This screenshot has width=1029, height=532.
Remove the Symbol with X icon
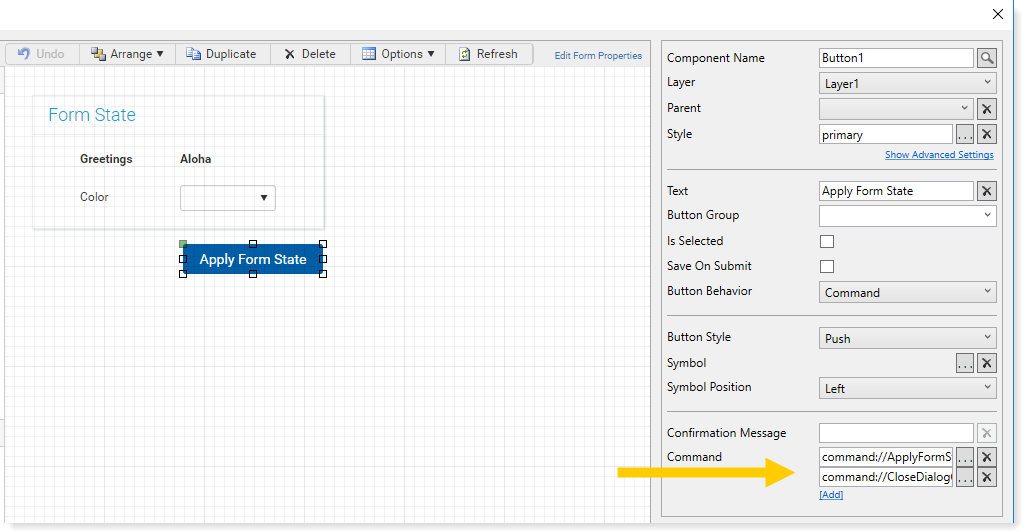(x=986, y=363)
